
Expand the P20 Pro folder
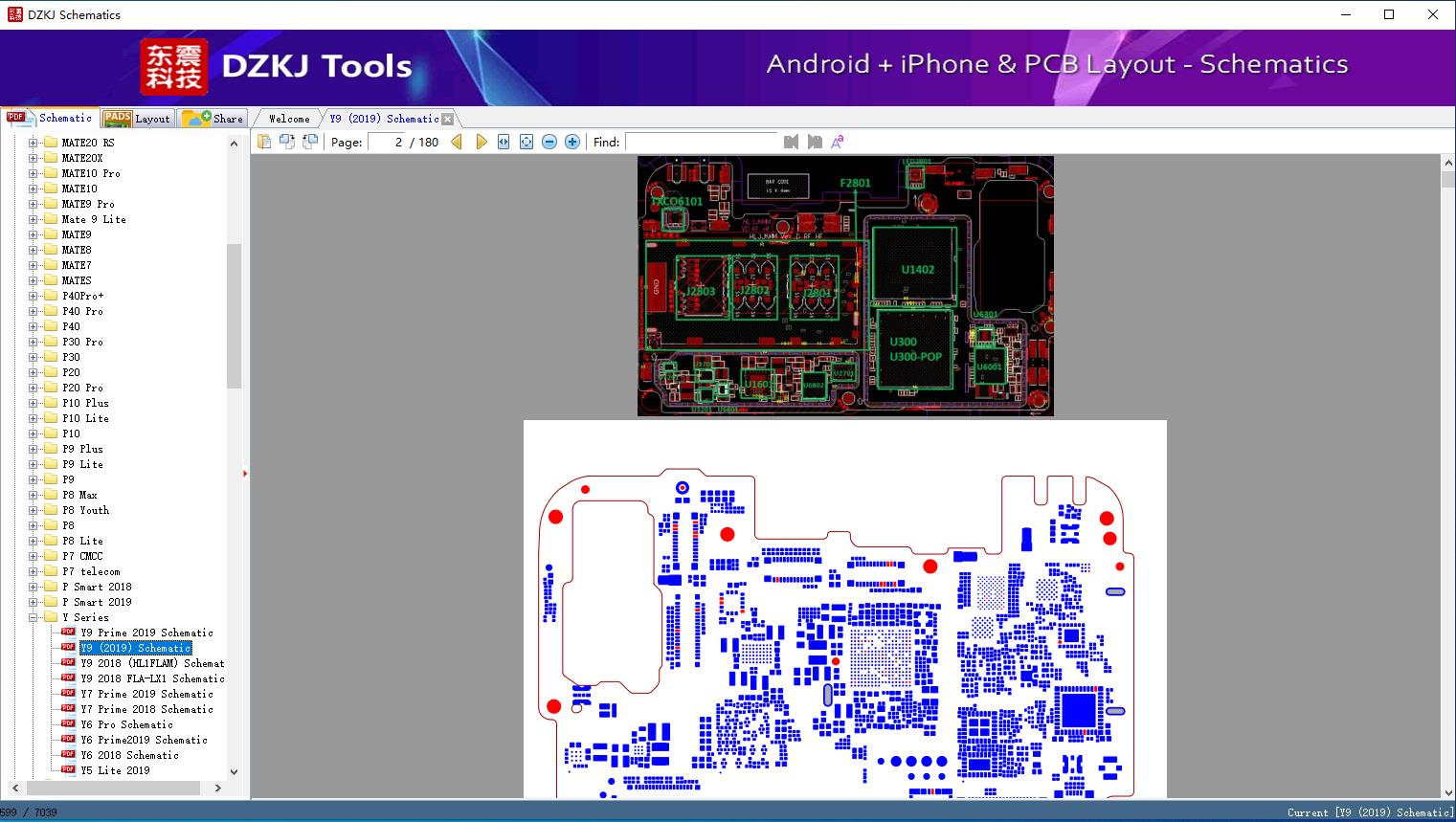pyautogui.click(x=33, y=388)
